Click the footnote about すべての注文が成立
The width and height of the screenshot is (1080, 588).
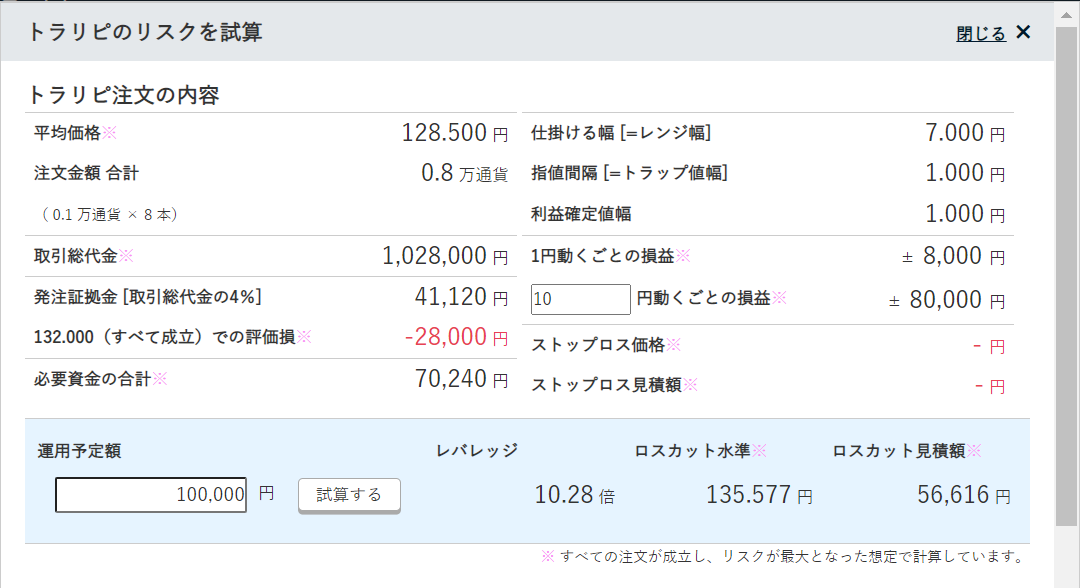click(784, 556)
